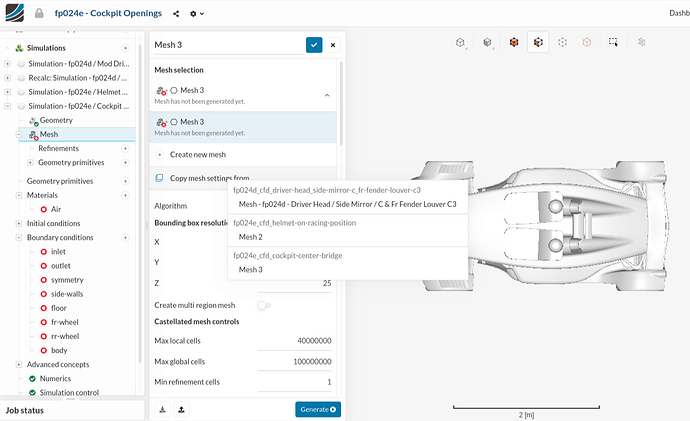The image size is (690, 421).
Task: Open the symmetry boundary condition
Action: [67, 280]
